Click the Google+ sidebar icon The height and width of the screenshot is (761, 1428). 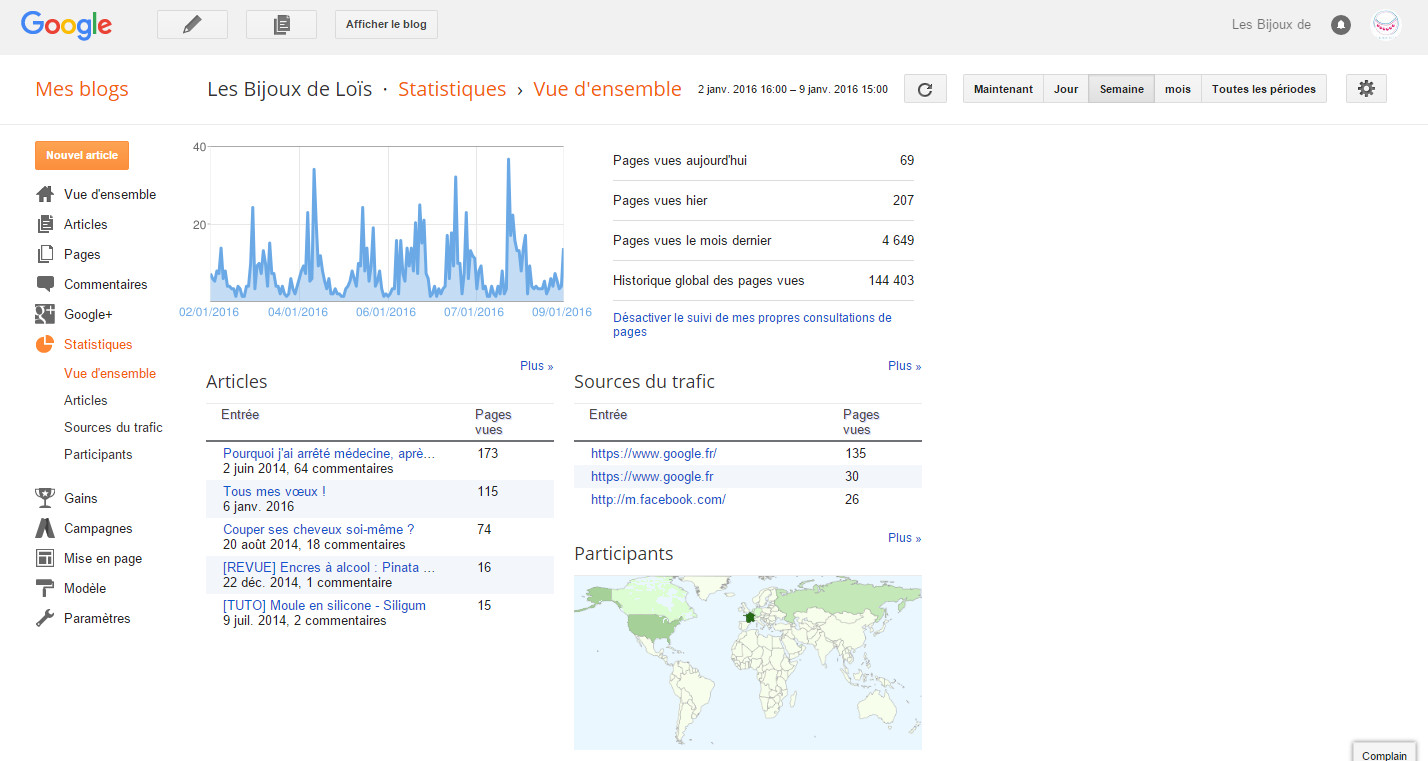45,314
